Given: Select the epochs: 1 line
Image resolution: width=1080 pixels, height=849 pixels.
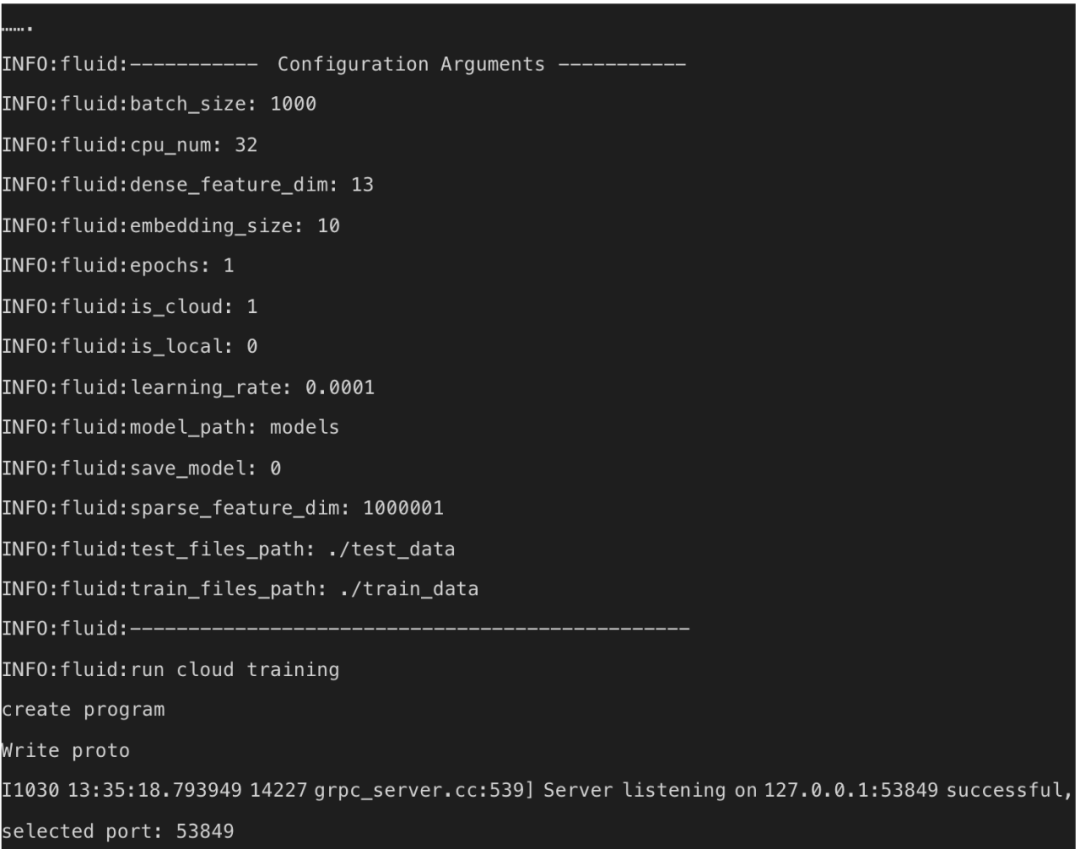Looking at the screenshot, I should coord(118,266).
